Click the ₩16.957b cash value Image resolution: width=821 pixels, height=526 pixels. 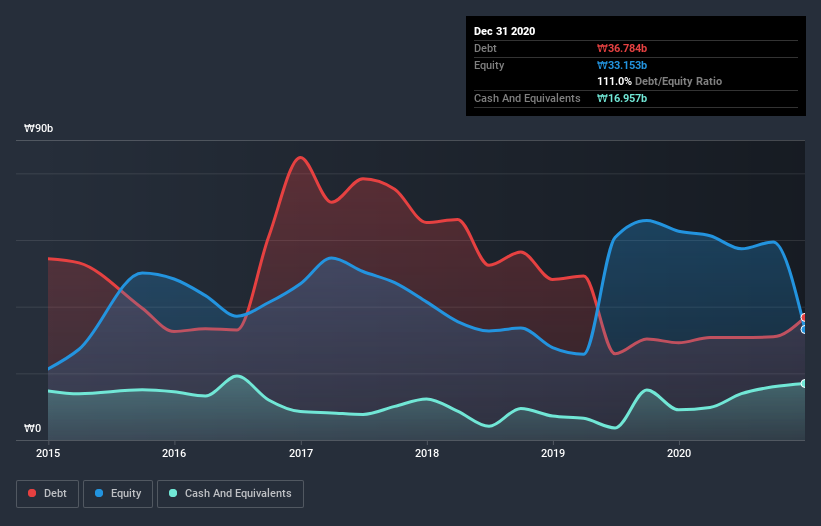(622, 98)
